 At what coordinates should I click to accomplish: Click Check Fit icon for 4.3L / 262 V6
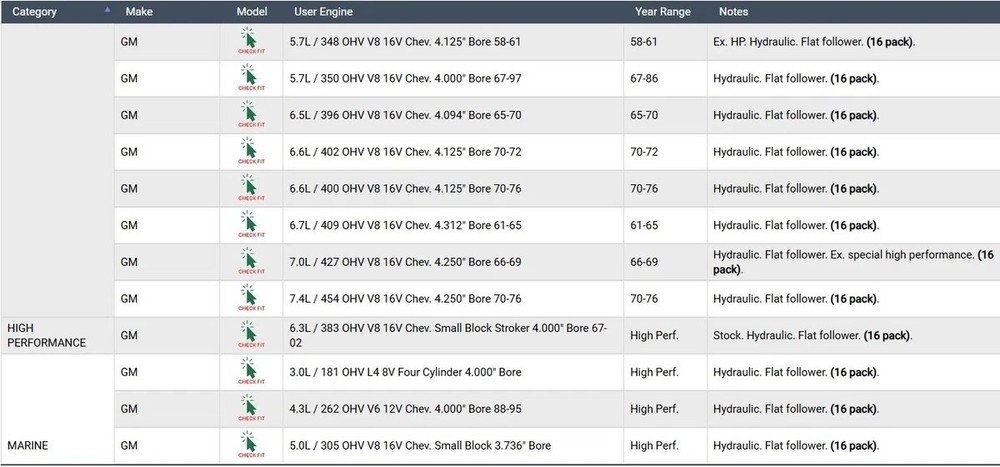[249, 409]
